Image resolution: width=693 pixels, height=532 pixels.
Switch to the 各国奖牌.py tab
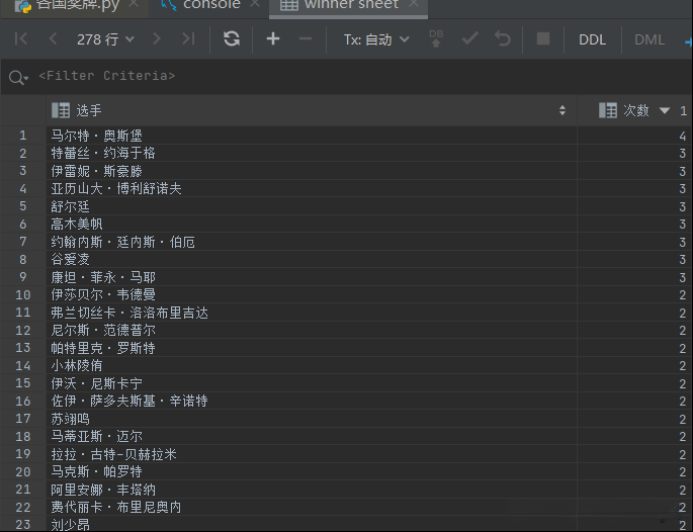point(77,5)
